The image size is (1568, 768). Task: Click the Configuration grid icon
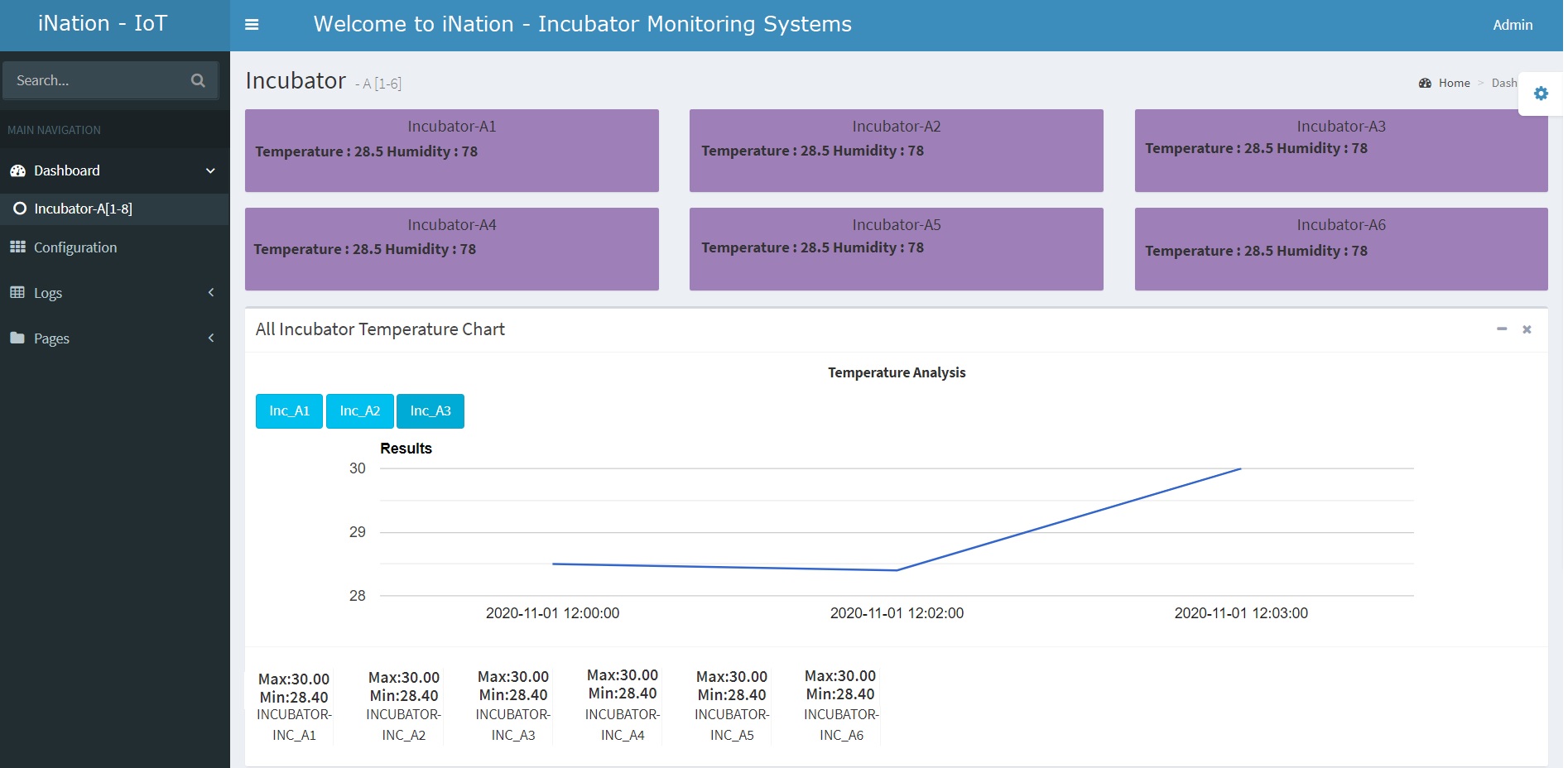pyautogui.click(x=17, y=247)
